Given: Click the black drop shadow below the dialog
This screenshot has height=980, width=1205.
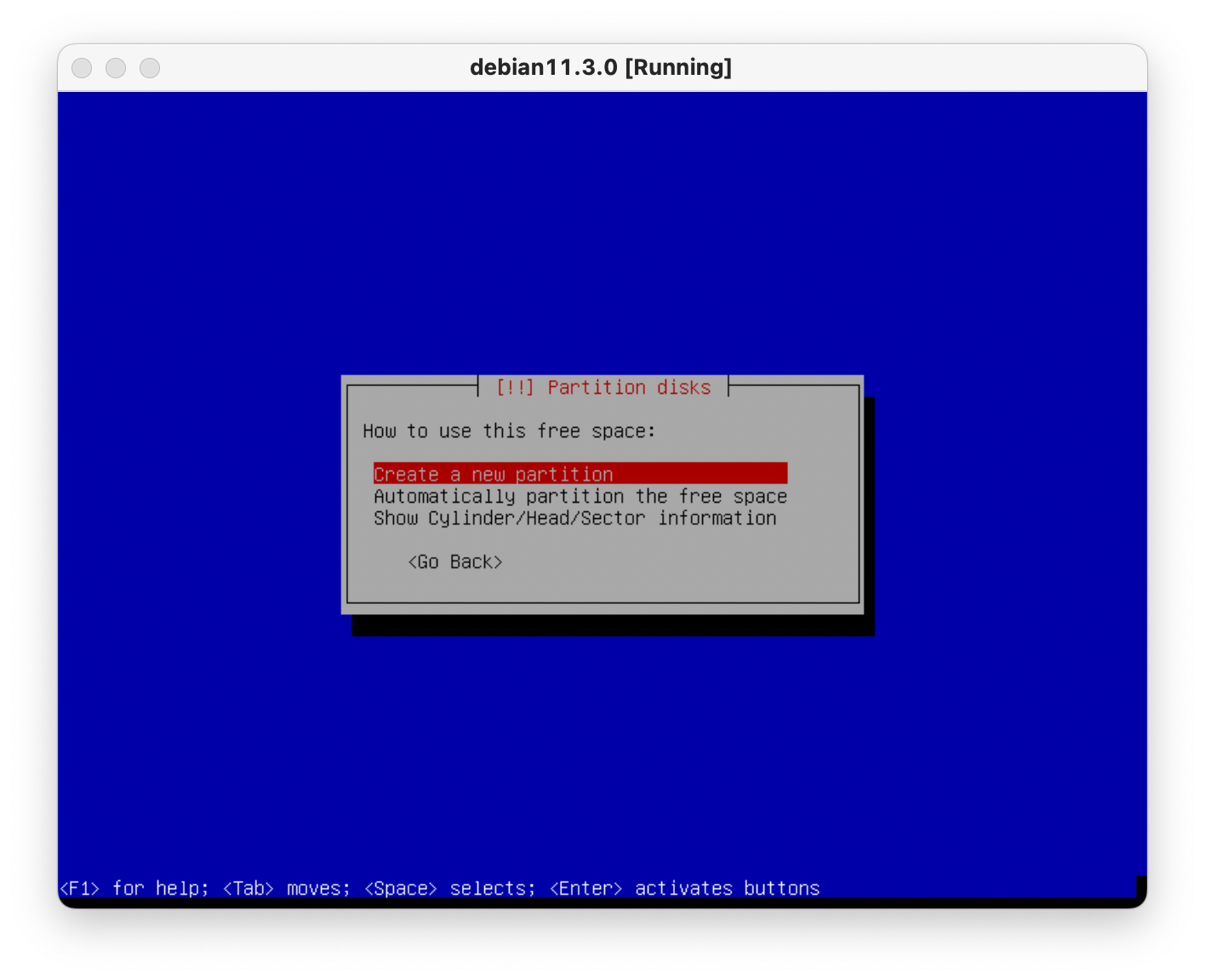Looking at the screenshot, I should [613, 625].
